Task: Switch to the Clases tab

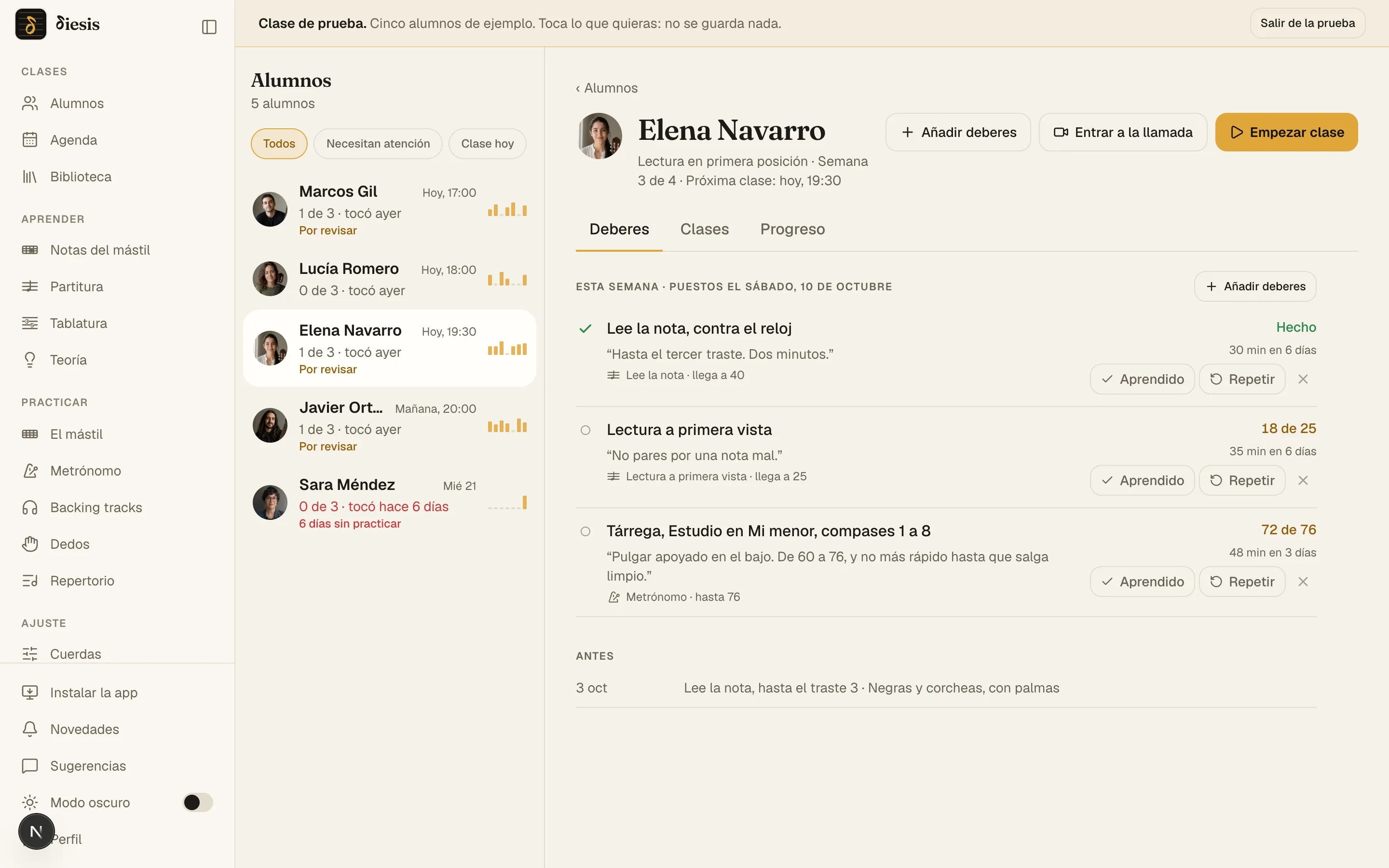Action: tap(704, 229)
